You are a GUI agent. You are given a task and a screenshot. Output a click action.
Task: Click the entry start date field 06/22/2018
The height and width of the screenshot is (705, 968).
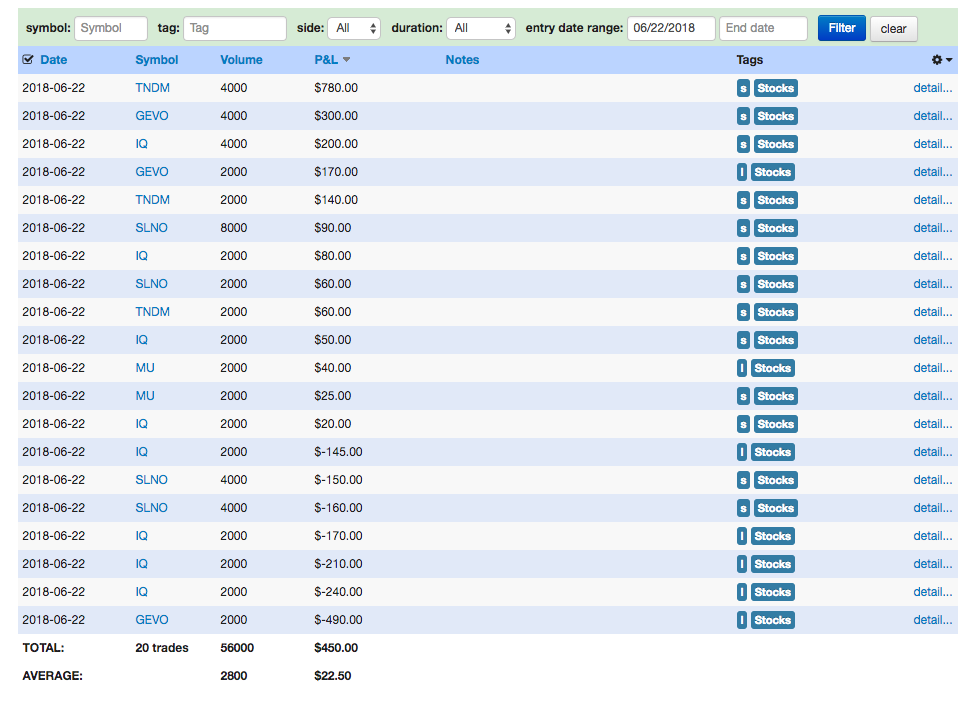pyautogui.click(x=671, y=28)
